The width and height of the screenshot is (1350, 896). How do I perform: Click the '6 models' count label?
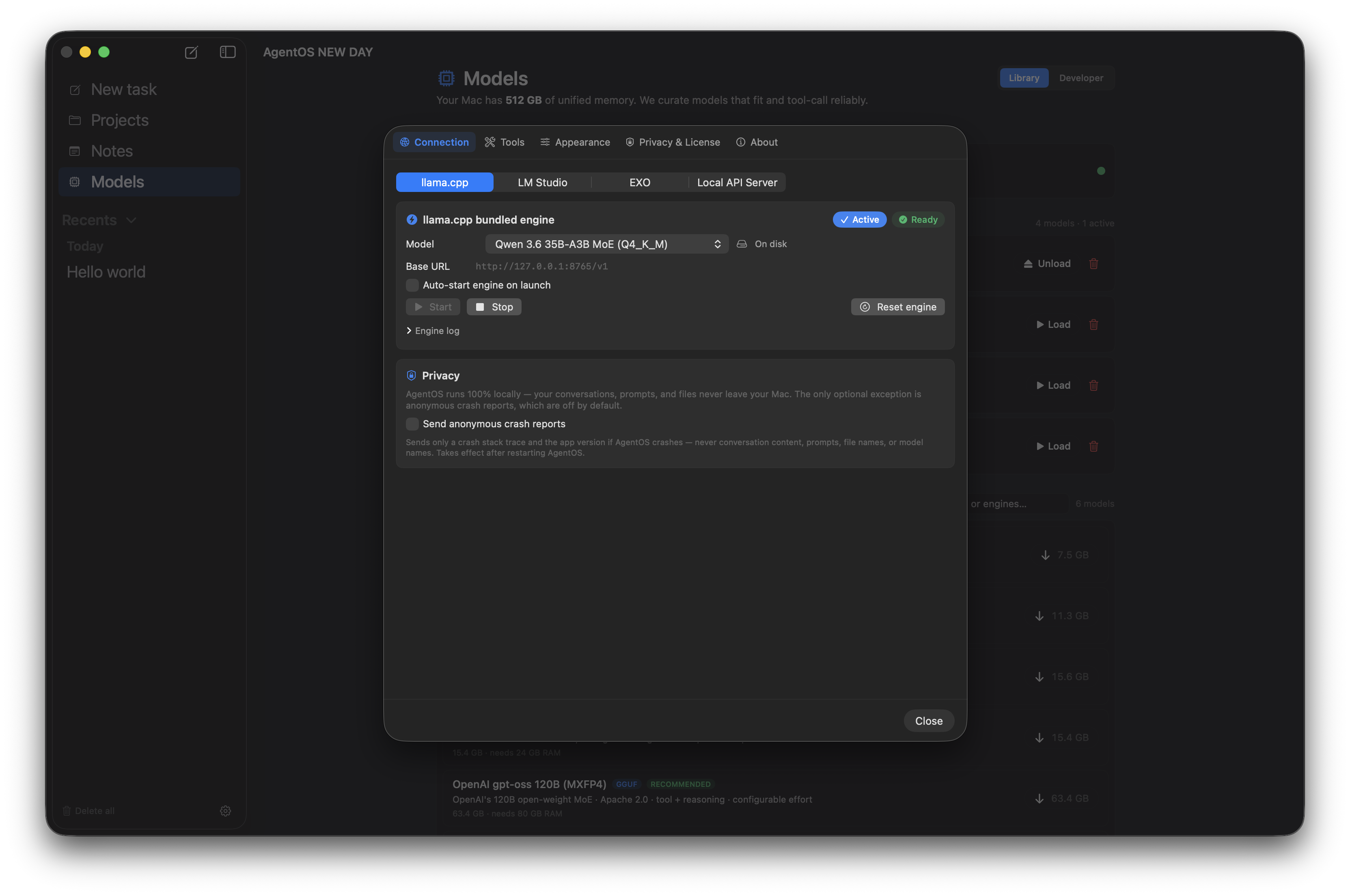tap(1095, 504)
